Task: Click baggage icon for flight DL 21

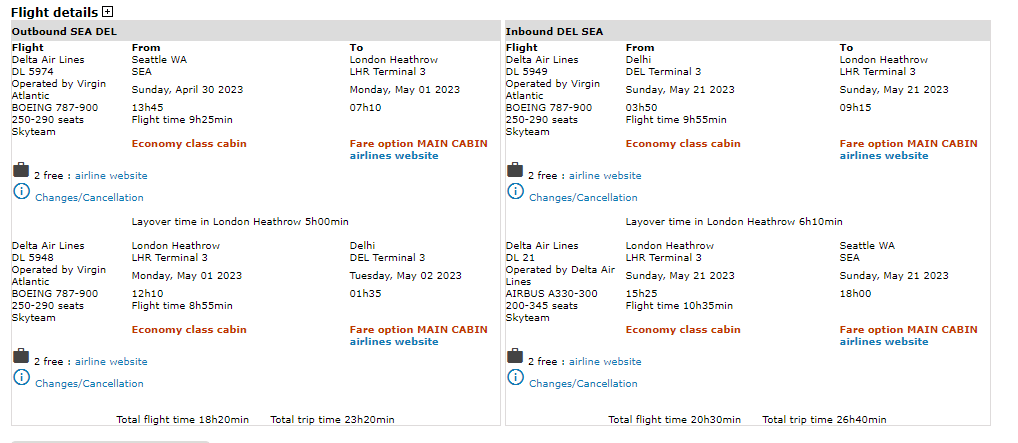Action: click(515, 357)
